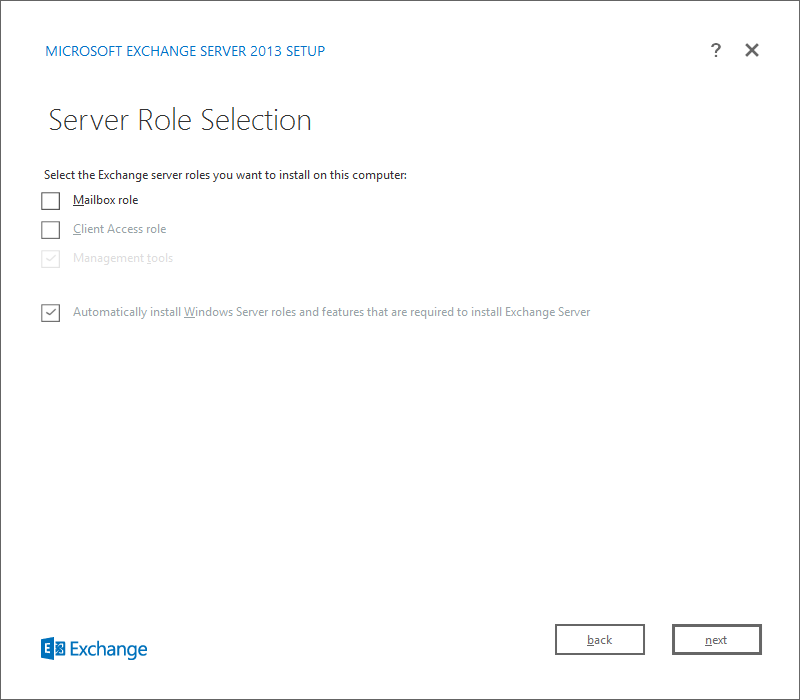Click the "Microsoft Exchange Server 2013 Setup" title
This screenshot has width=800, height=700.
185,51
